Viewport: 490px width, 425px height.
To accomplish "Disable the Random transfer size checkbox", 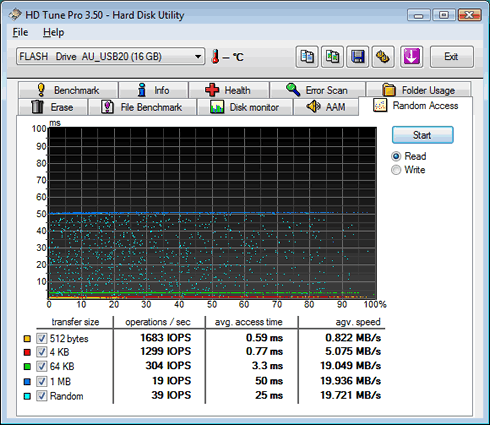I will point(42,396).
